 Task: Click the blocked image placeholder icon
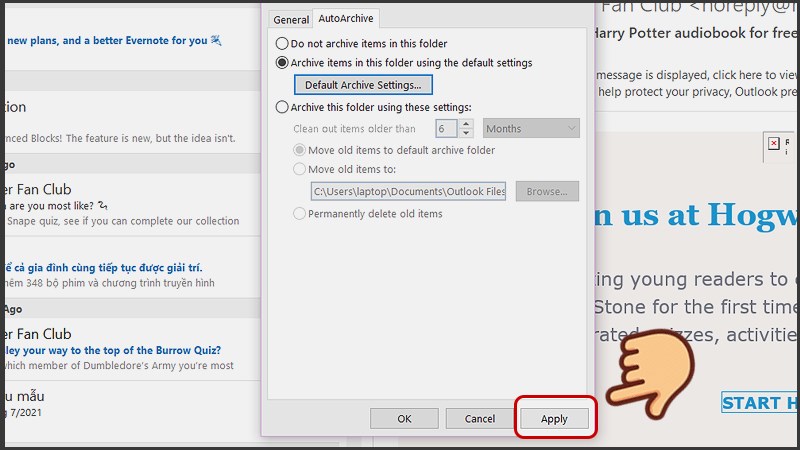pos(773,144)
